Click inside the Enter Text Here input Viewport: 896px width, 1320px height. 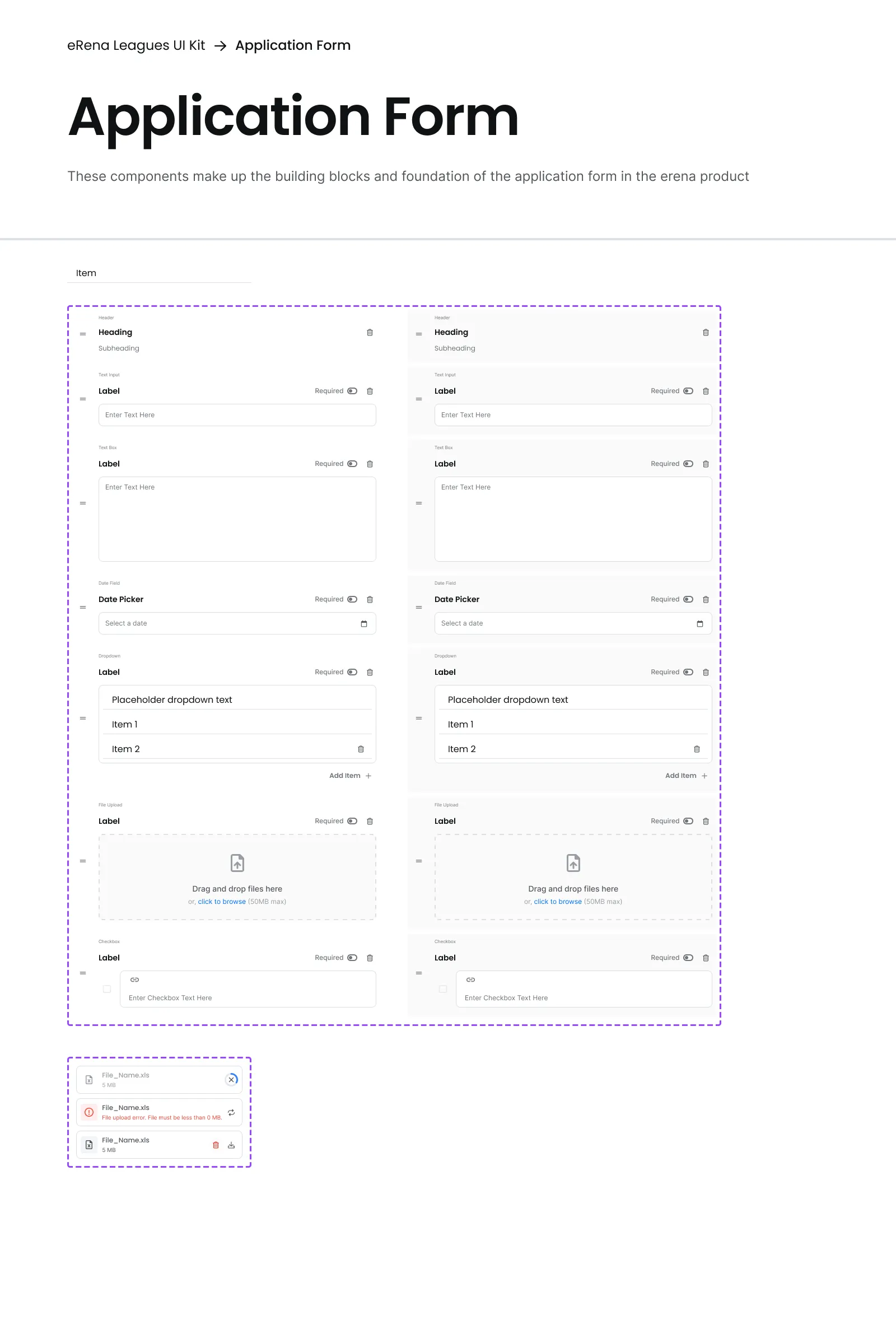tap(237, 414)
